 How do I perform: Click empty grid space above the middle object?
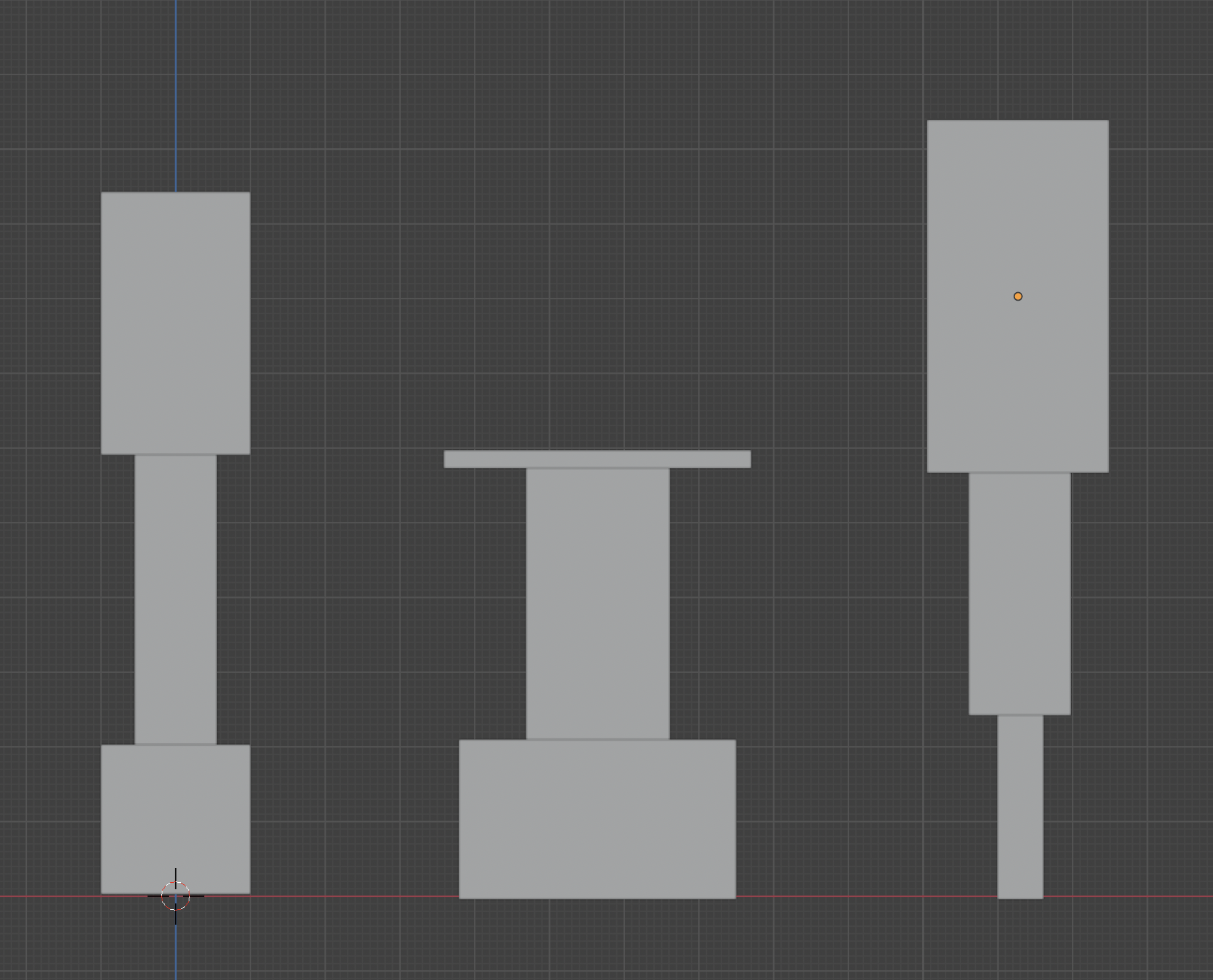pyautogui.click(x=597, y=248)
